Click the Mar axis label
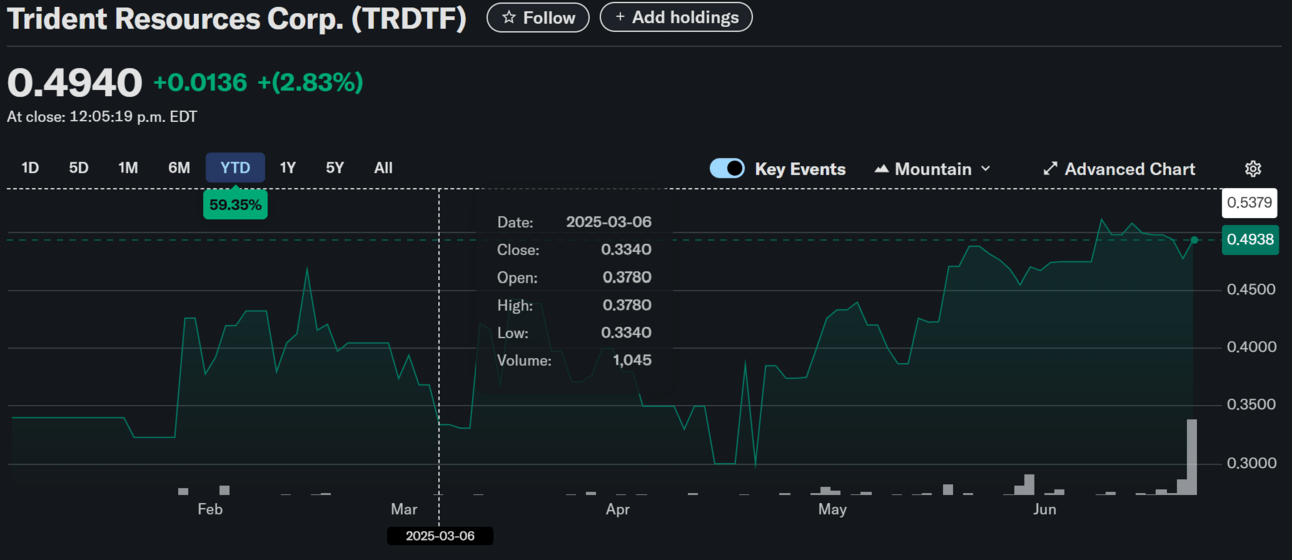 click(x=404, y=510)
